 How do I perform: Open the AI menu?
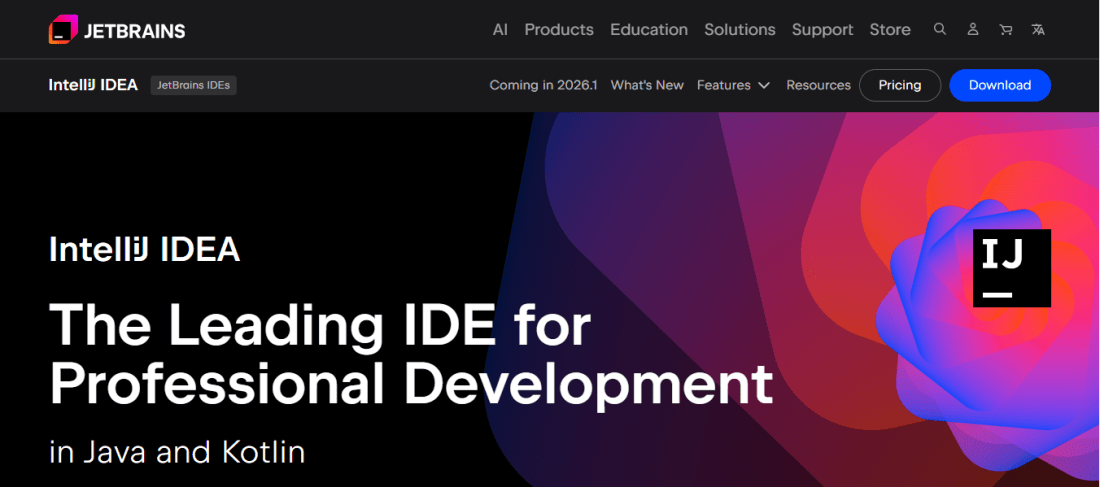pyautogui.click(x=500, y=29)
